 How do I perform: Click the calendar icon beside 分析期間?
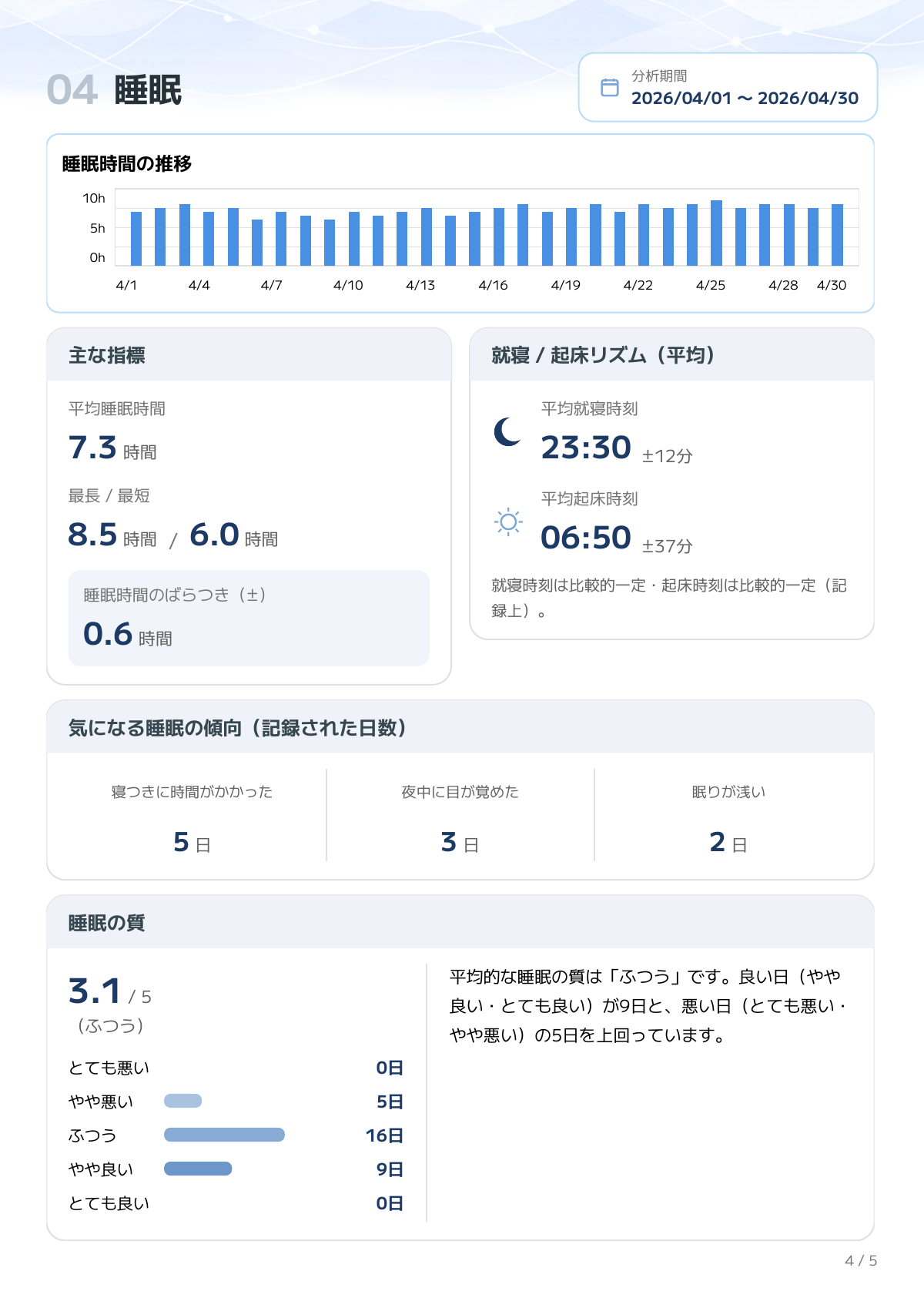coord(609,87)
